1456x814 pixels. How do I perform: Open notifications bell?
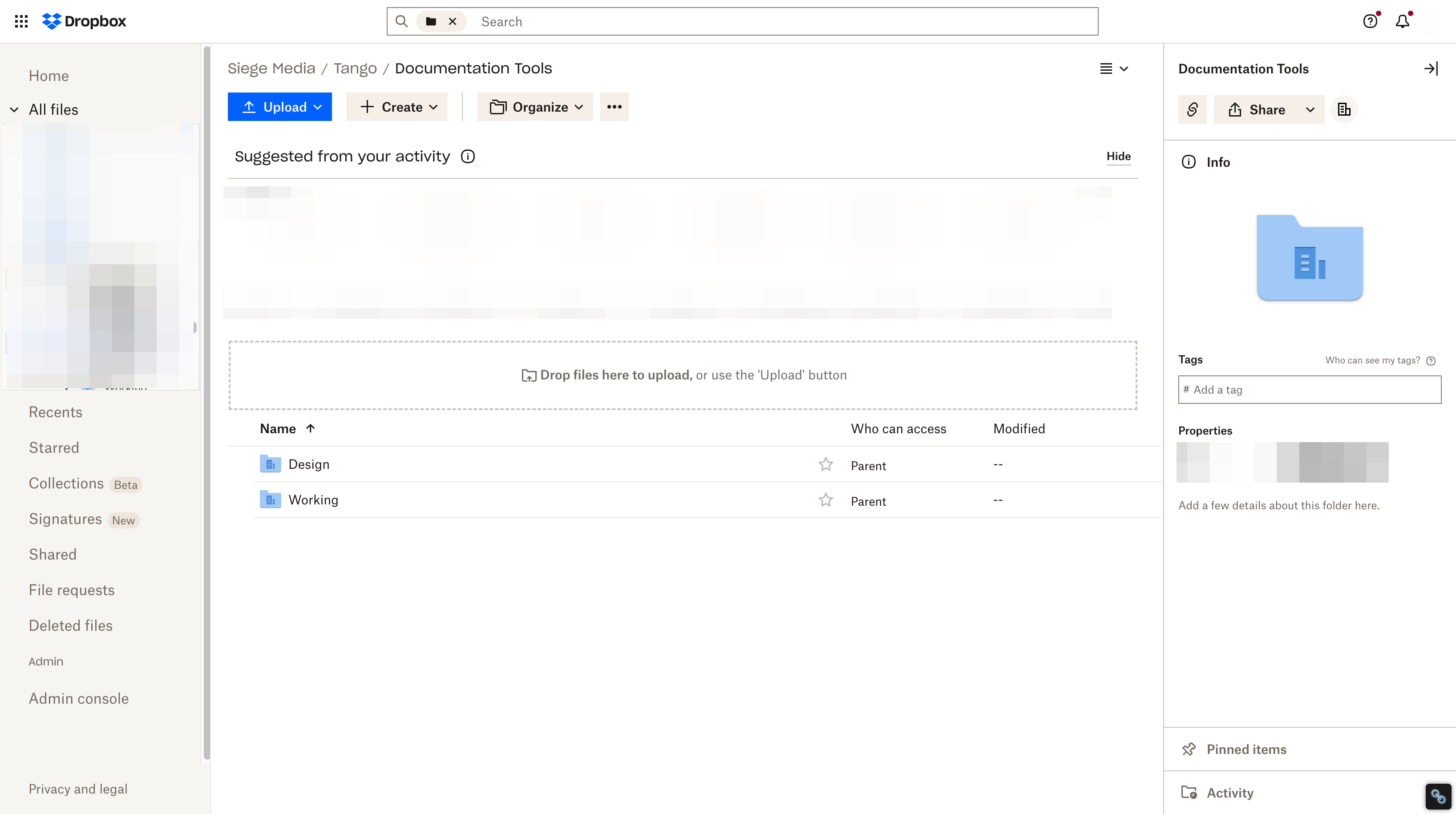click(x=1402, y=21)
